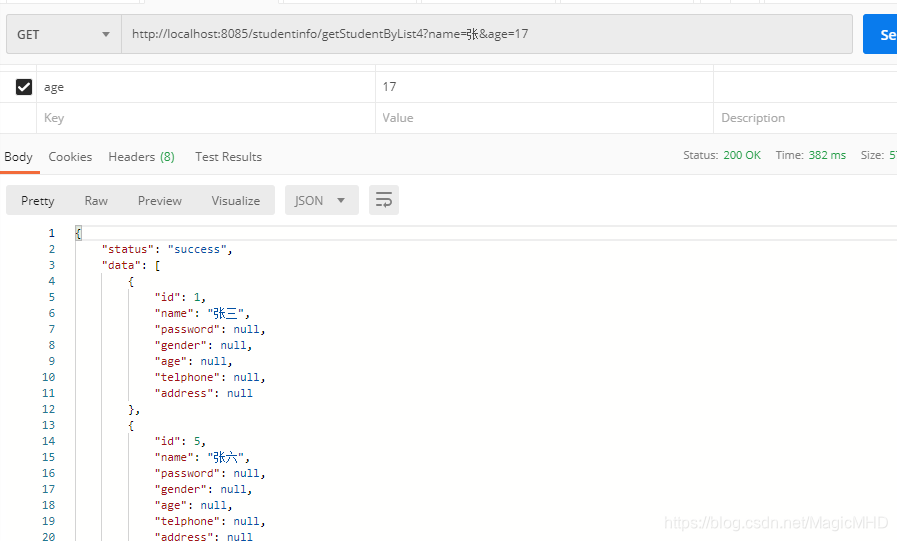This screenshot has height=541, width=897.
Task: Select the Raw view mode
Action: pyautogui.click(x=96, y=201)
